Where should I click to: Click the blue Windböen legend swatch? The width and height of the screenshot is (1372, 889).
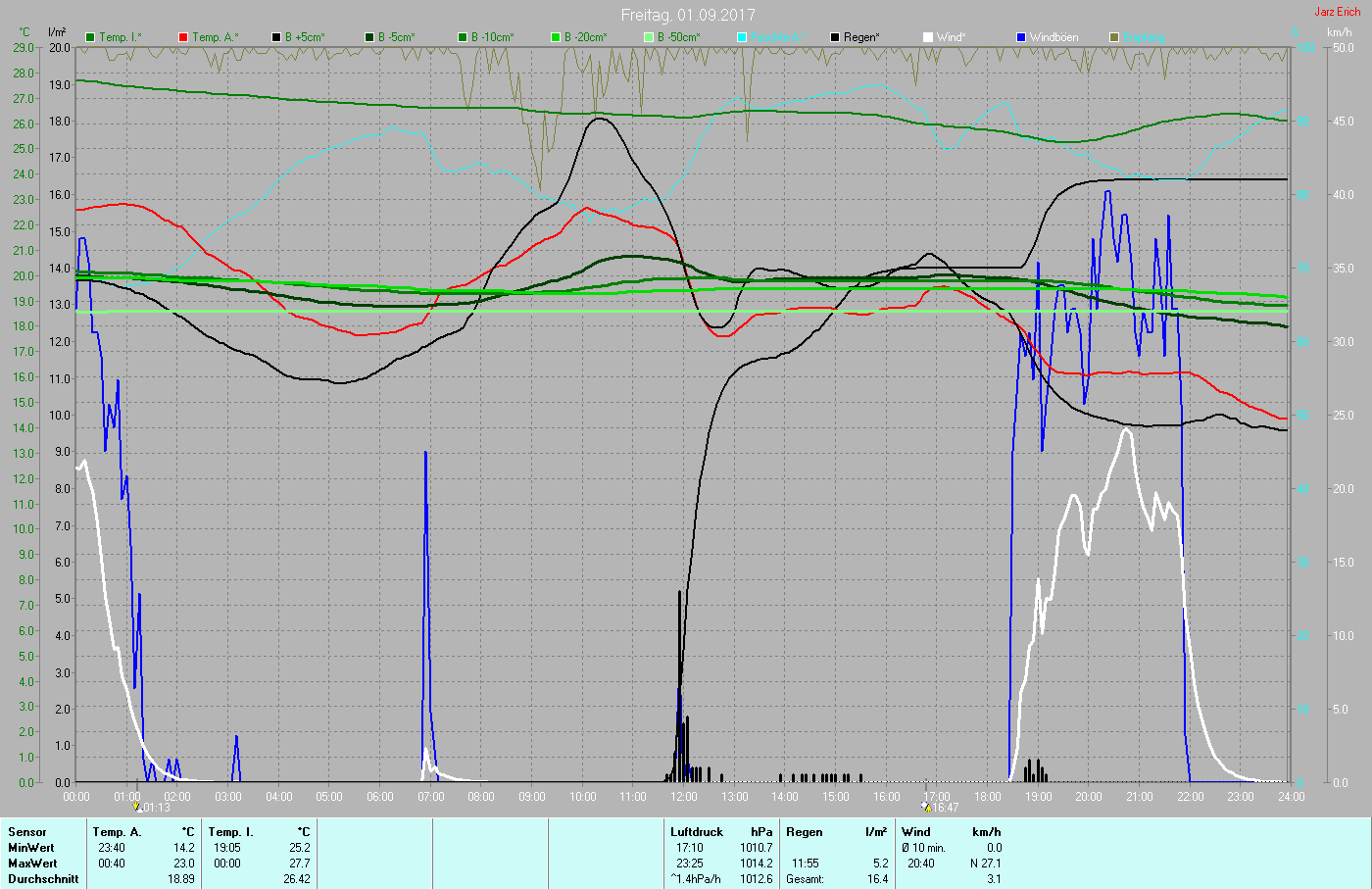tap(1021, 37)
